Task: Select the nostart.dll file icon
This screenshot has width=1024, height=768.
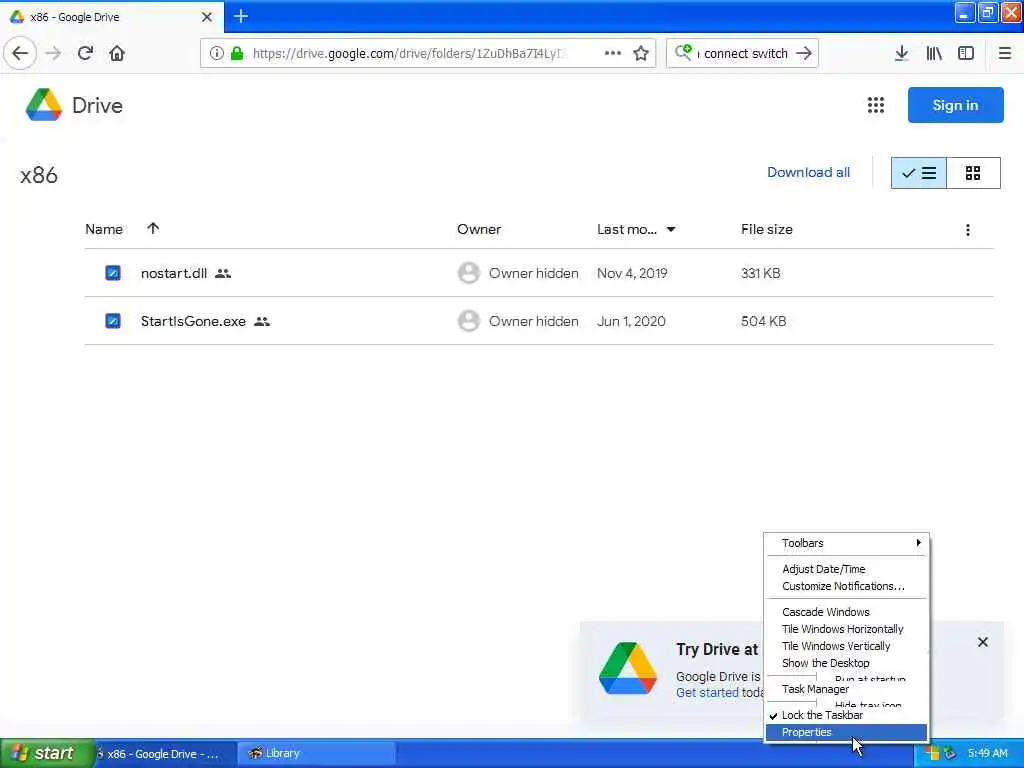Action: 113,273
